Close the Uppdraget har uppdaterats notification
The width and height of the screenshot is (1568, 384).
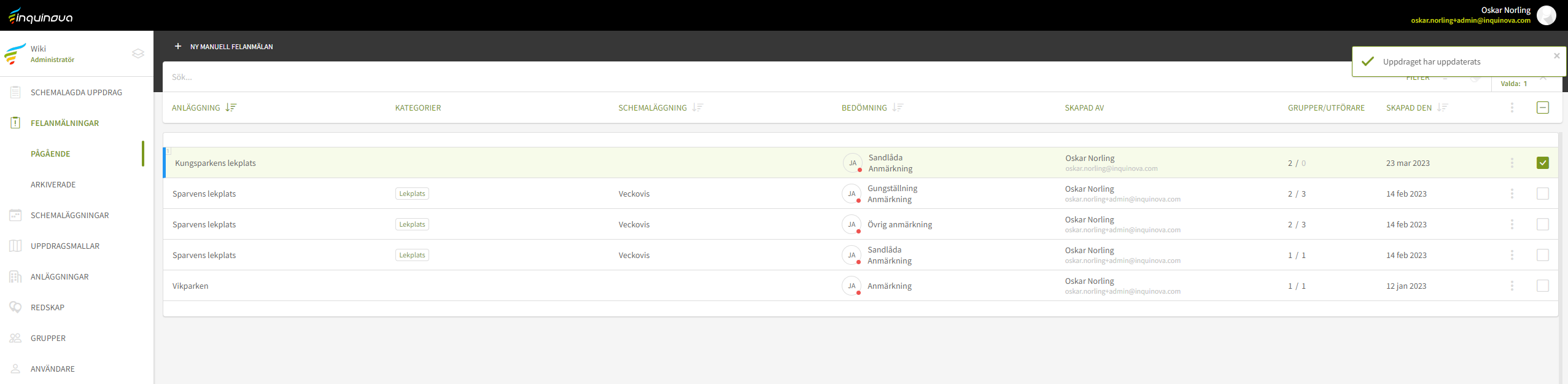(1556, 56)
